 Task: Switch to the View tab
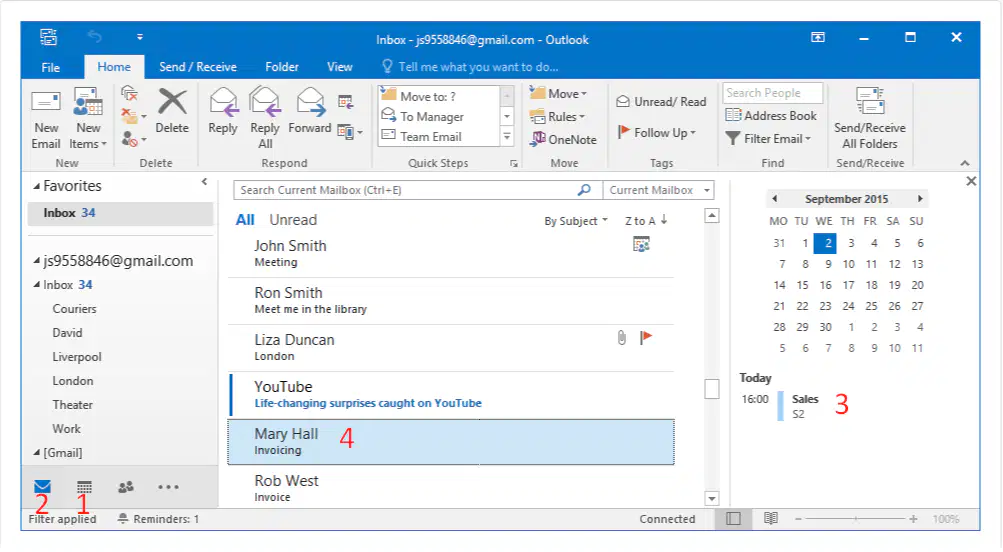[340, 67]
